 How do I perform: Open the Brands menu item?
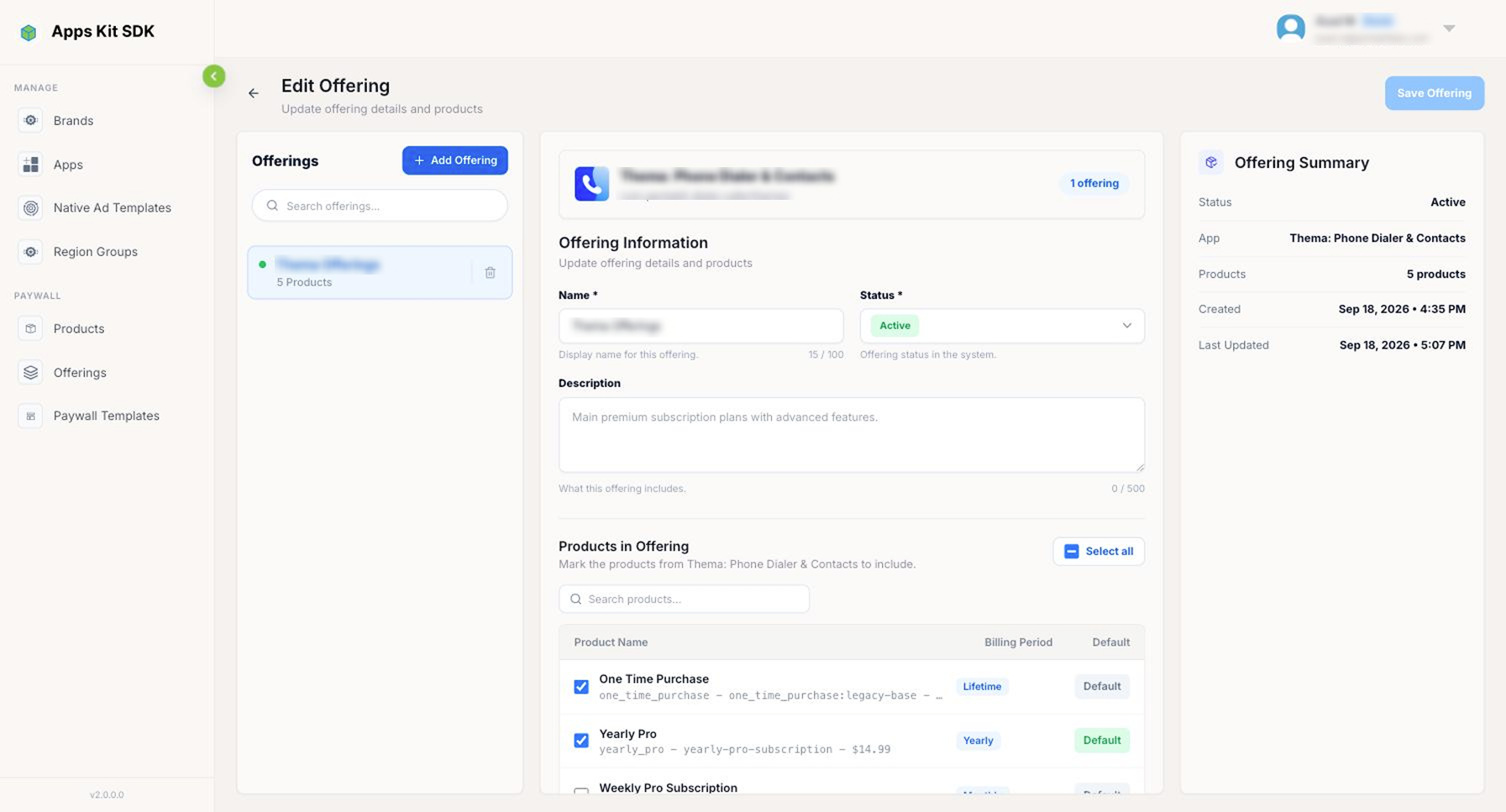click(x=73, y=120)
